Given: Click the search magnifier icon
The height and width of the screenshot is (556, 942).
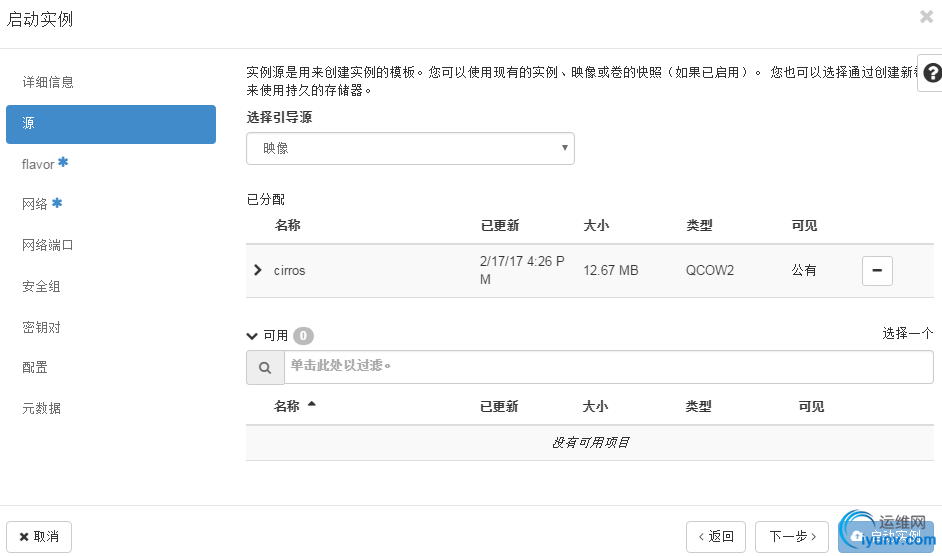Looking at the screenshot, I should (x=265, y=367).
